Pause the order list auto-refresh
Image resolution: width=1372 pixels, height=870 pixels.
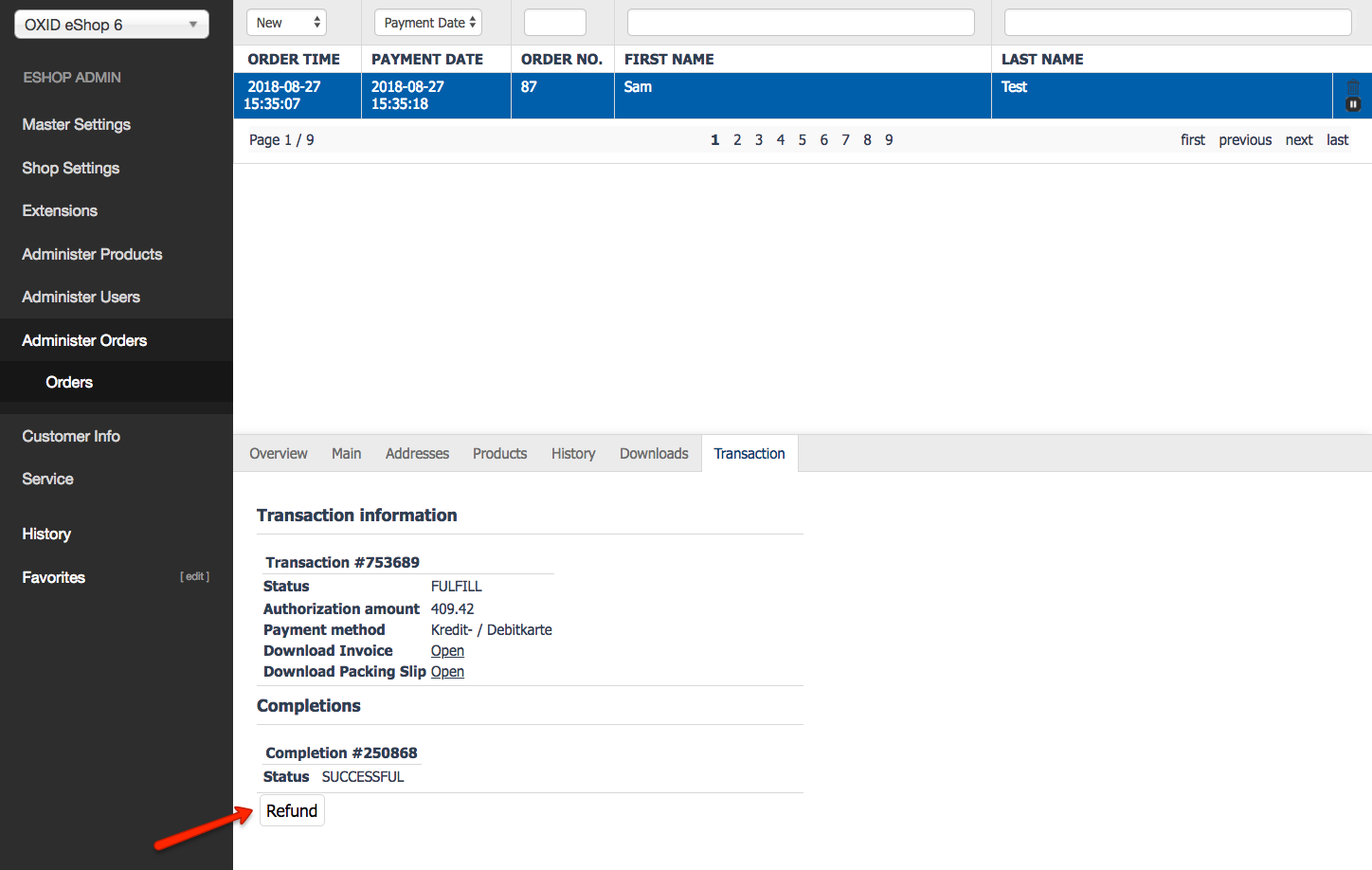click(1352, 103)
